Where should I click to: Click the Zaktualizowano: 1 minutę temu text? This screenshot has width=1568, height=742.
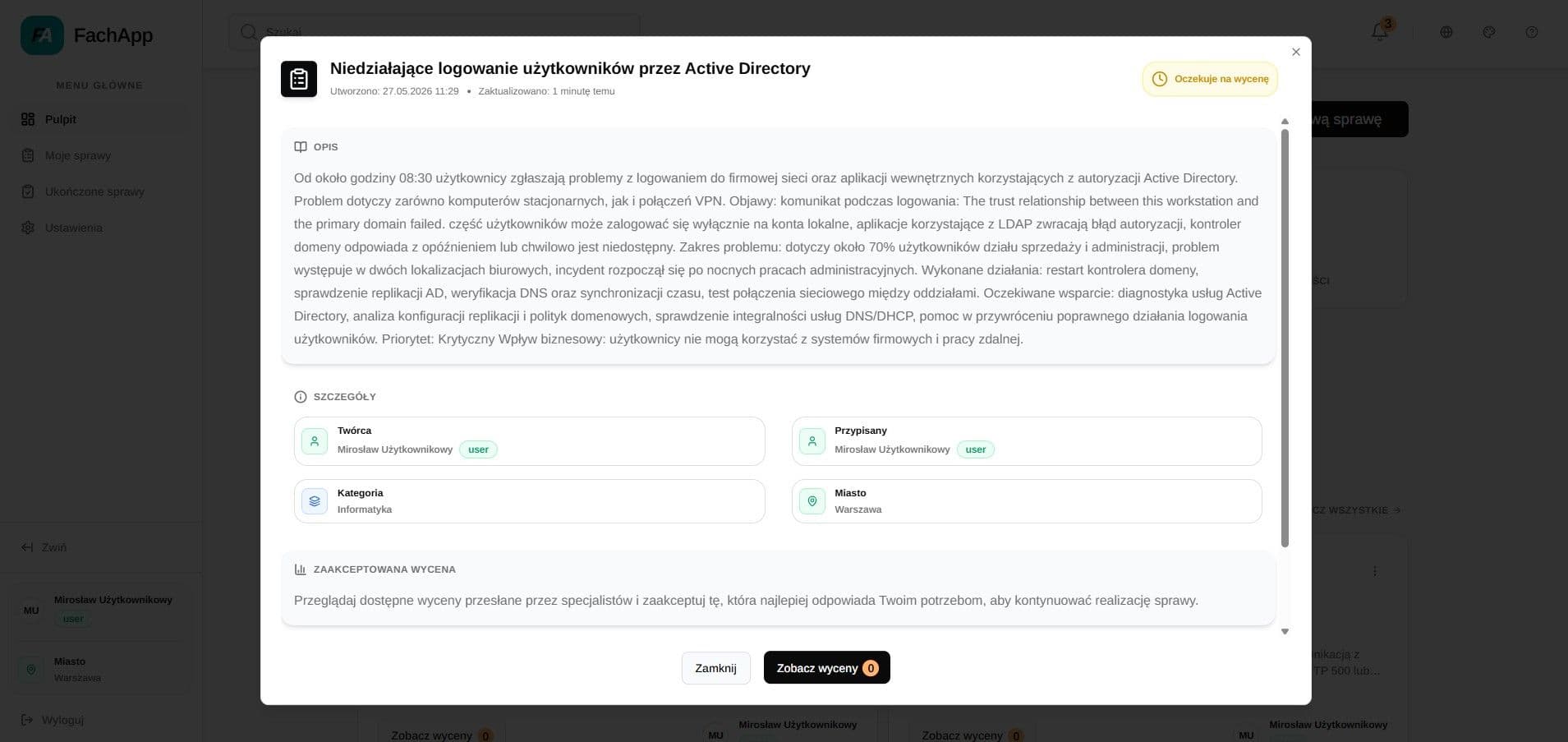(546, 91)
